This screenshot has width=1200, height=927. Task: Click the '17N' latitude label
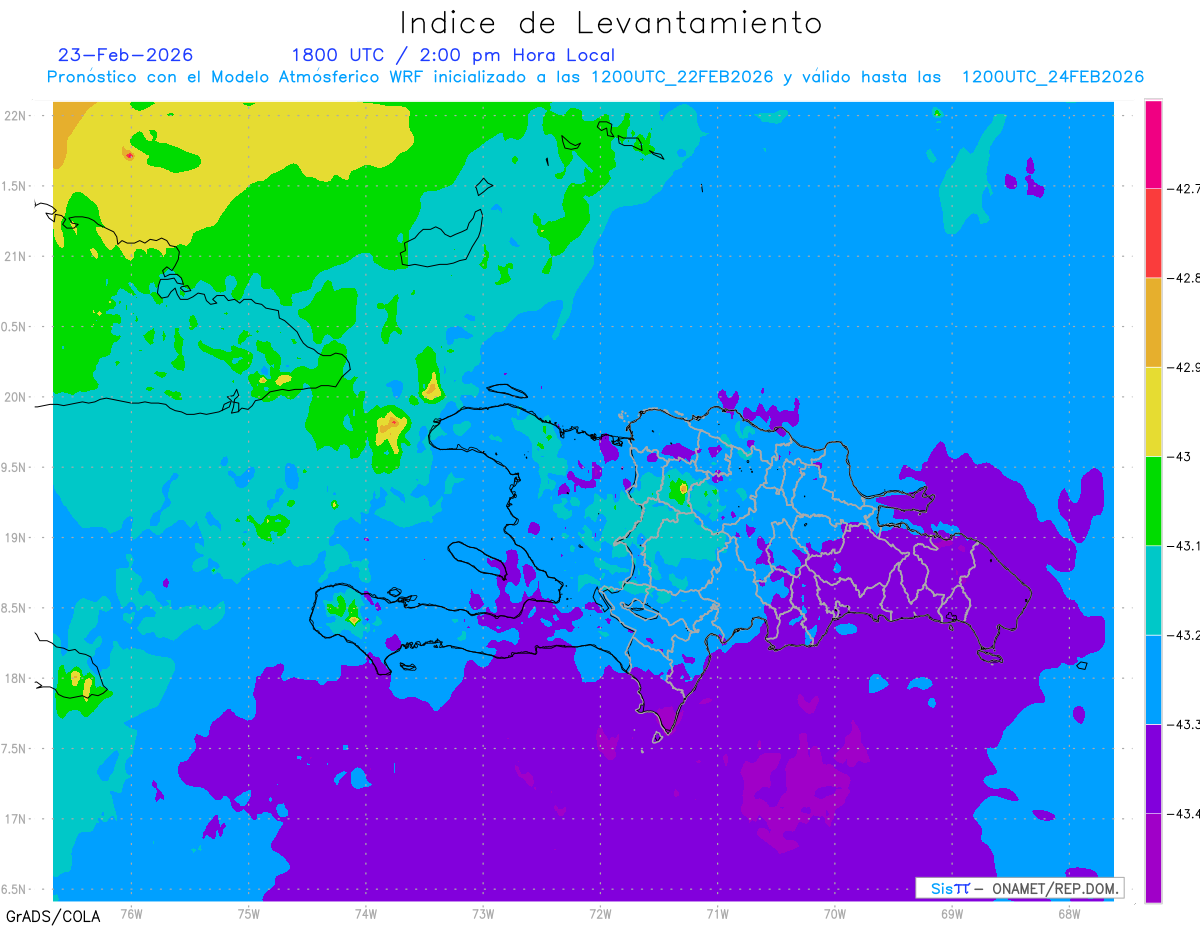point(17,819)
